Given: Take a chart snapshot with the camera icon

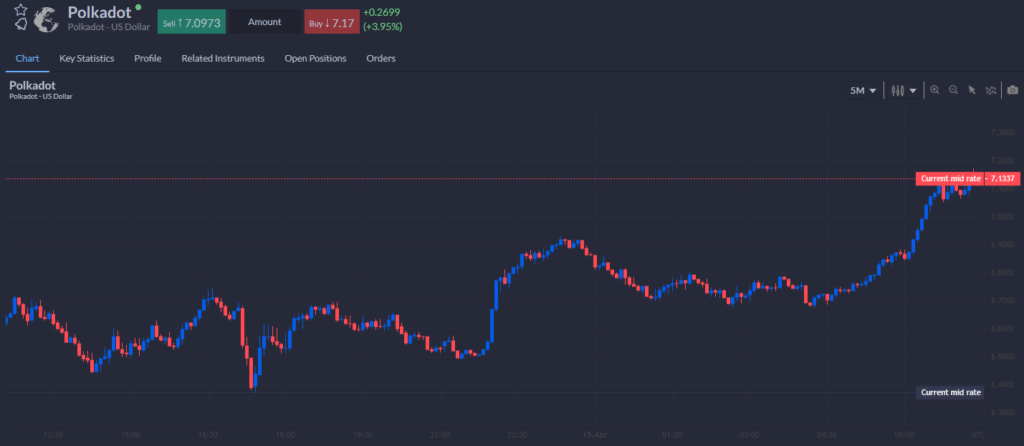Looking at the screenshot, I should (1012, 90).
